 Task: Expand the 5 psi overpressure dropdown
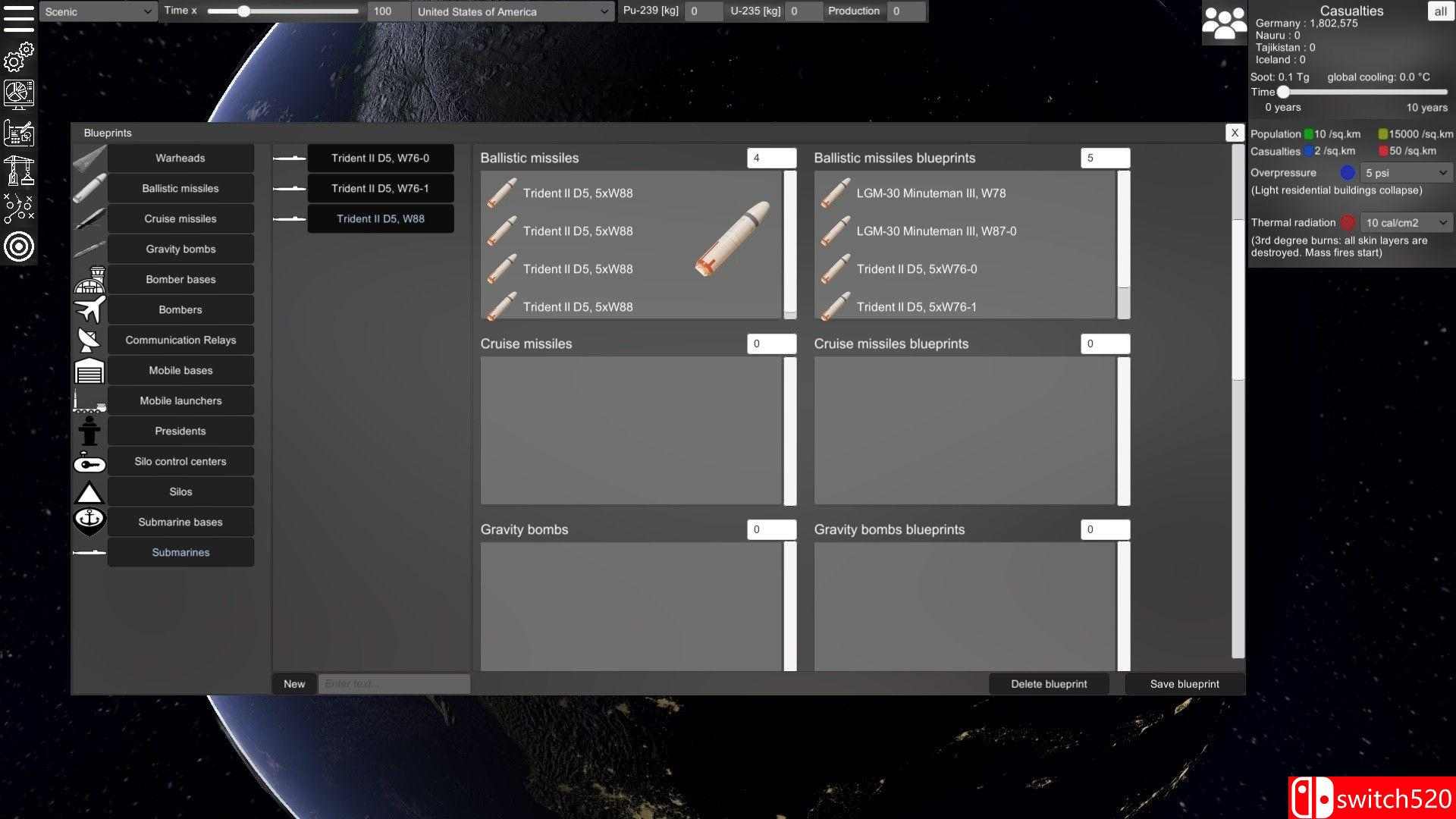[1407, 173]
